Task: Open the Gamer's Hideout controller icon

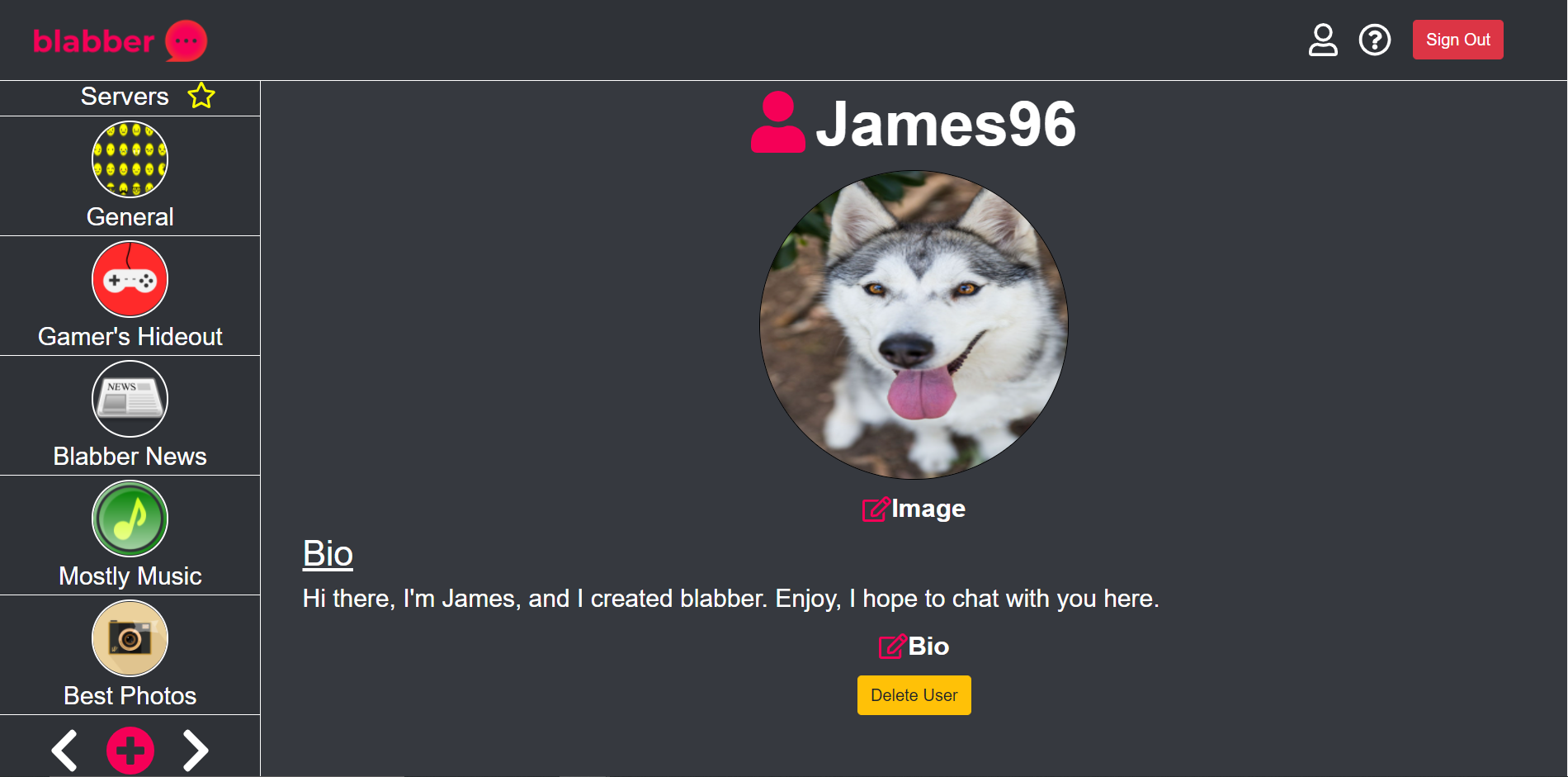Action: click(130, 279)
